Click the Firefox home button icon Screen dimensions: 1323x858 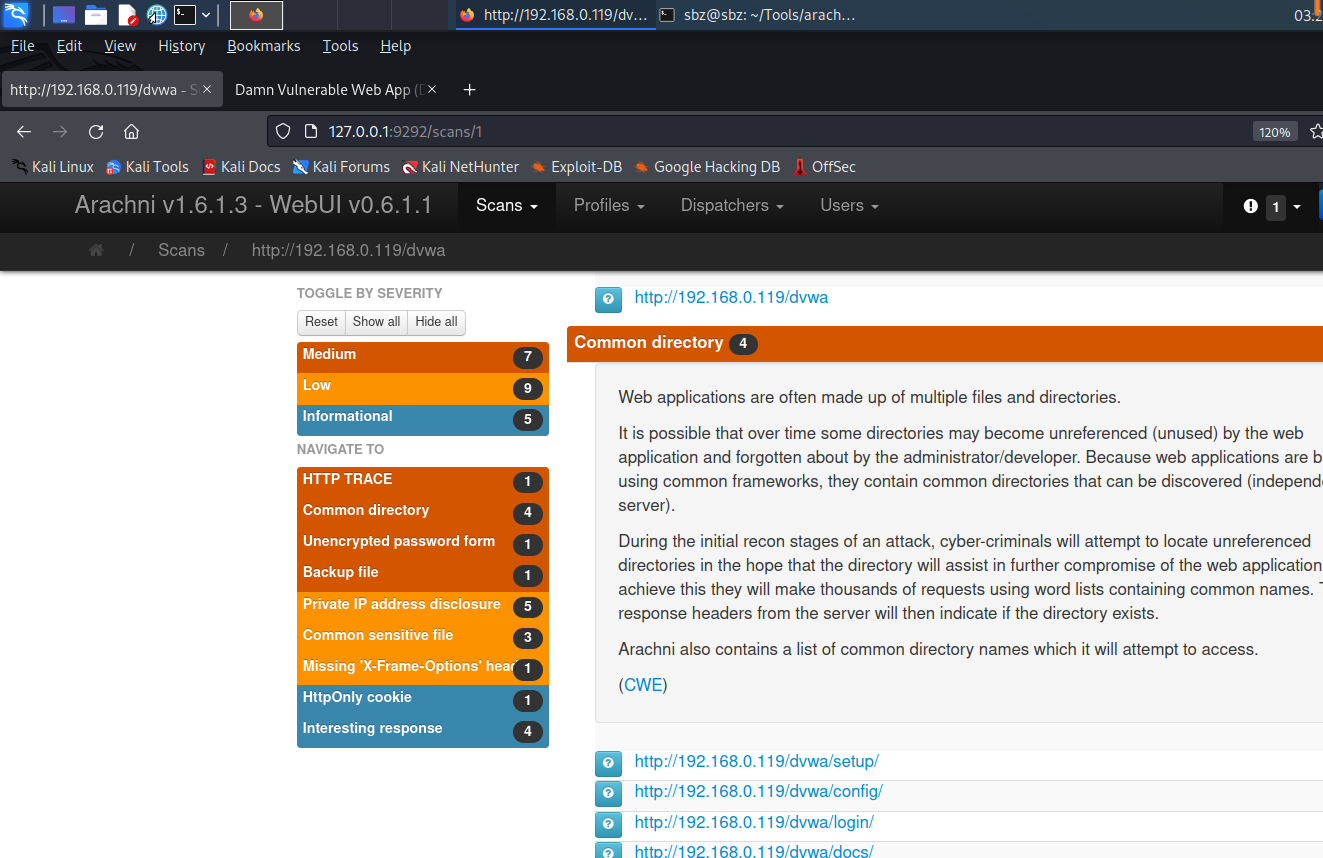[x=131, y=132]
